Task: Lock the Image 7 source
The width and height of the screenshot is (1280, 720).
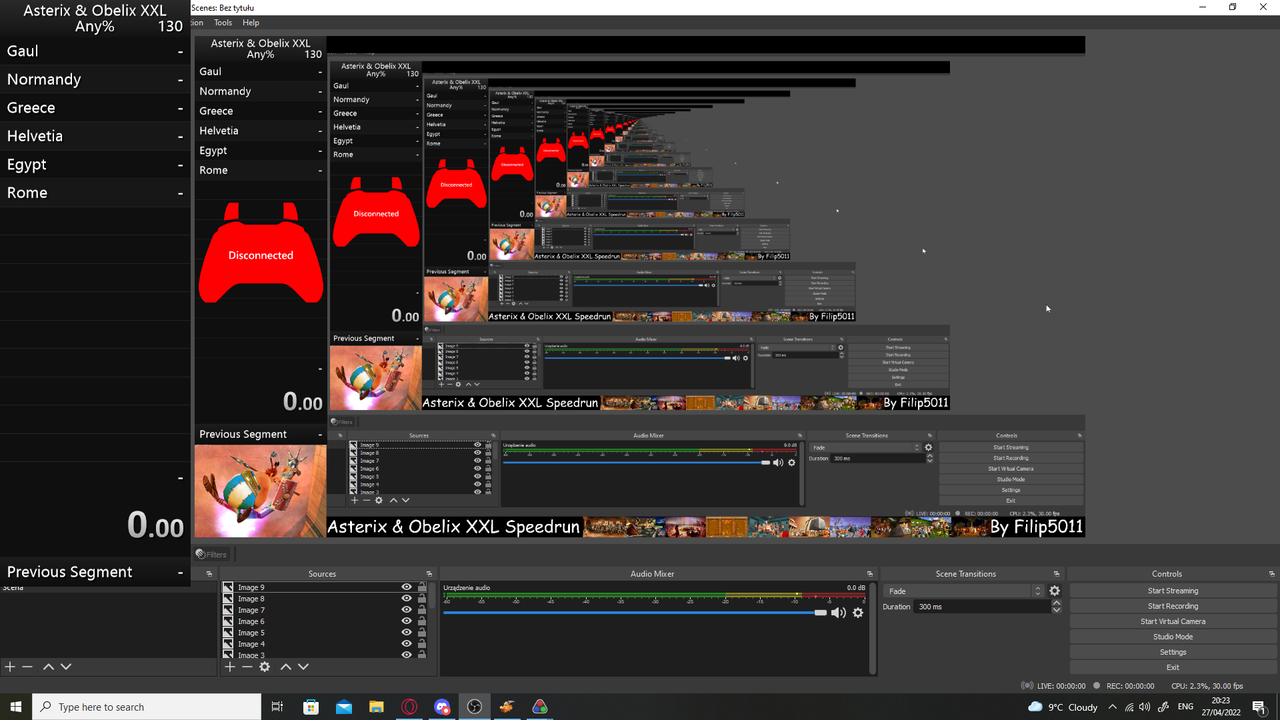Action: 422,610
